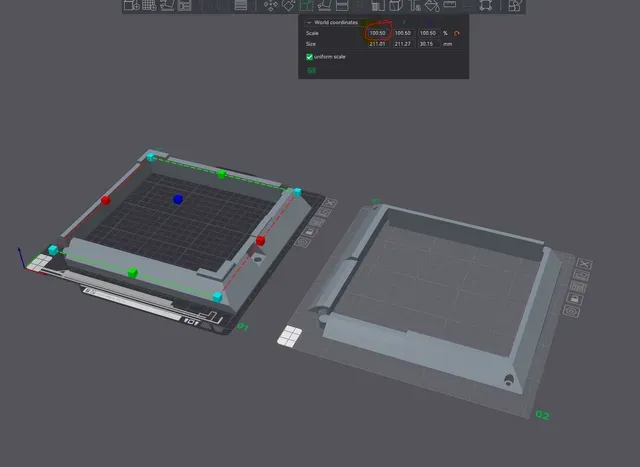Screen dimensions: 640x467
Task: Uncheck the uniform scale checkbox
Action: (x=309, y=57)
